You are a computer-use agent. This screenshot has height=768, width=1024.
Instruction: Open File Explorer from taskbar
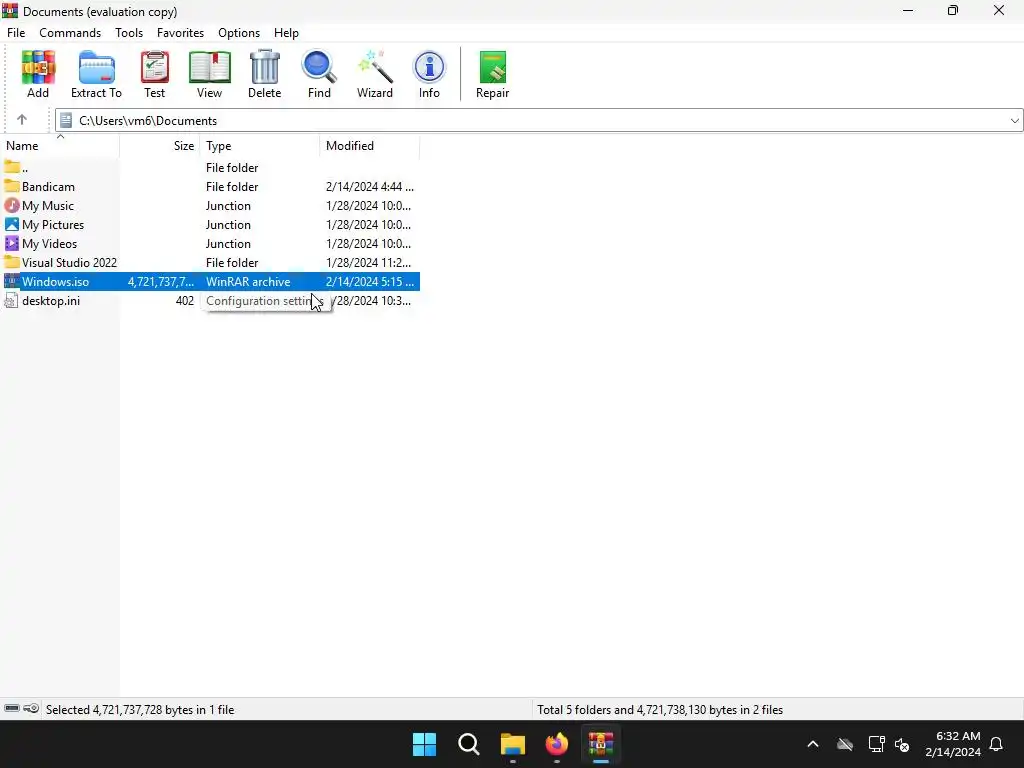[513, 744]
